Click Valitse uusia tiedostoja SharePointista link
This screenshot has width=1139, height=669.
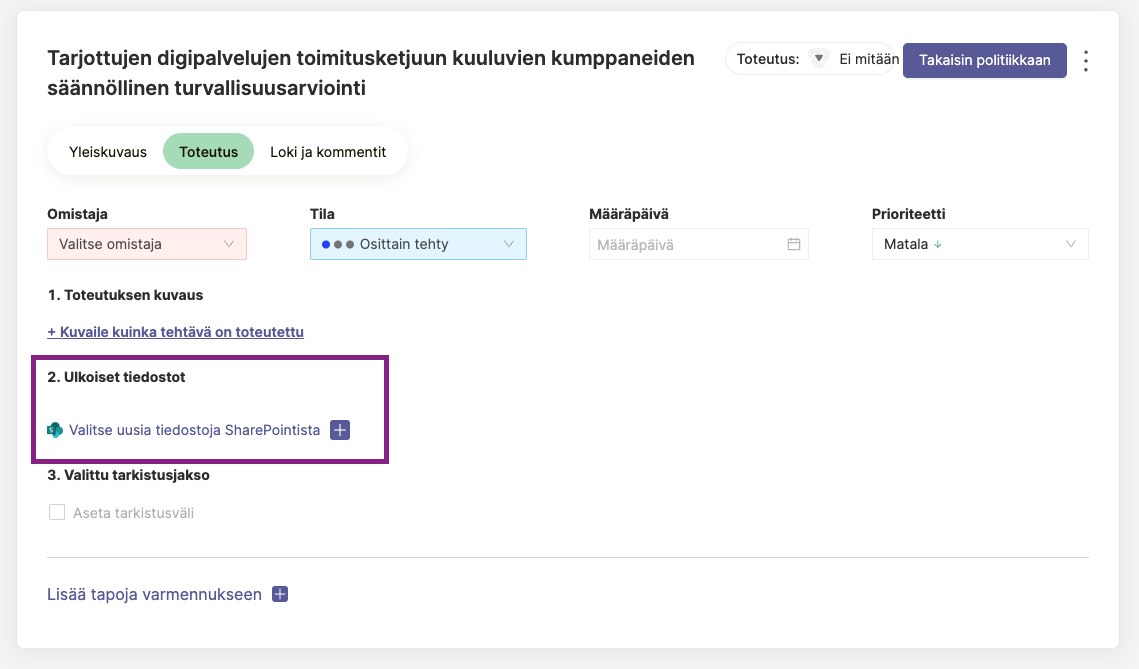[x=194, y=430]
